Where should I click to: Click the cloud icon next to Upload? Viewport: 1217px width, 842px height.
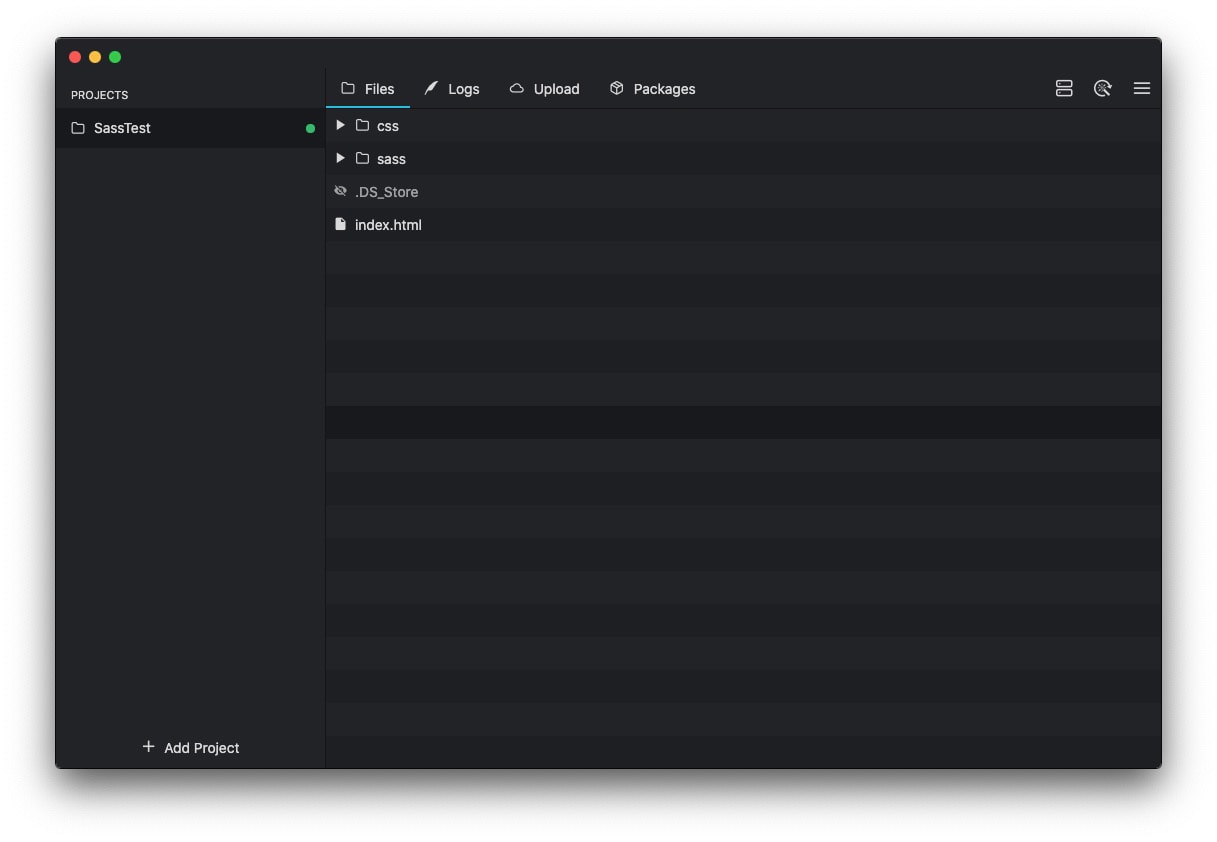[516, 88]
